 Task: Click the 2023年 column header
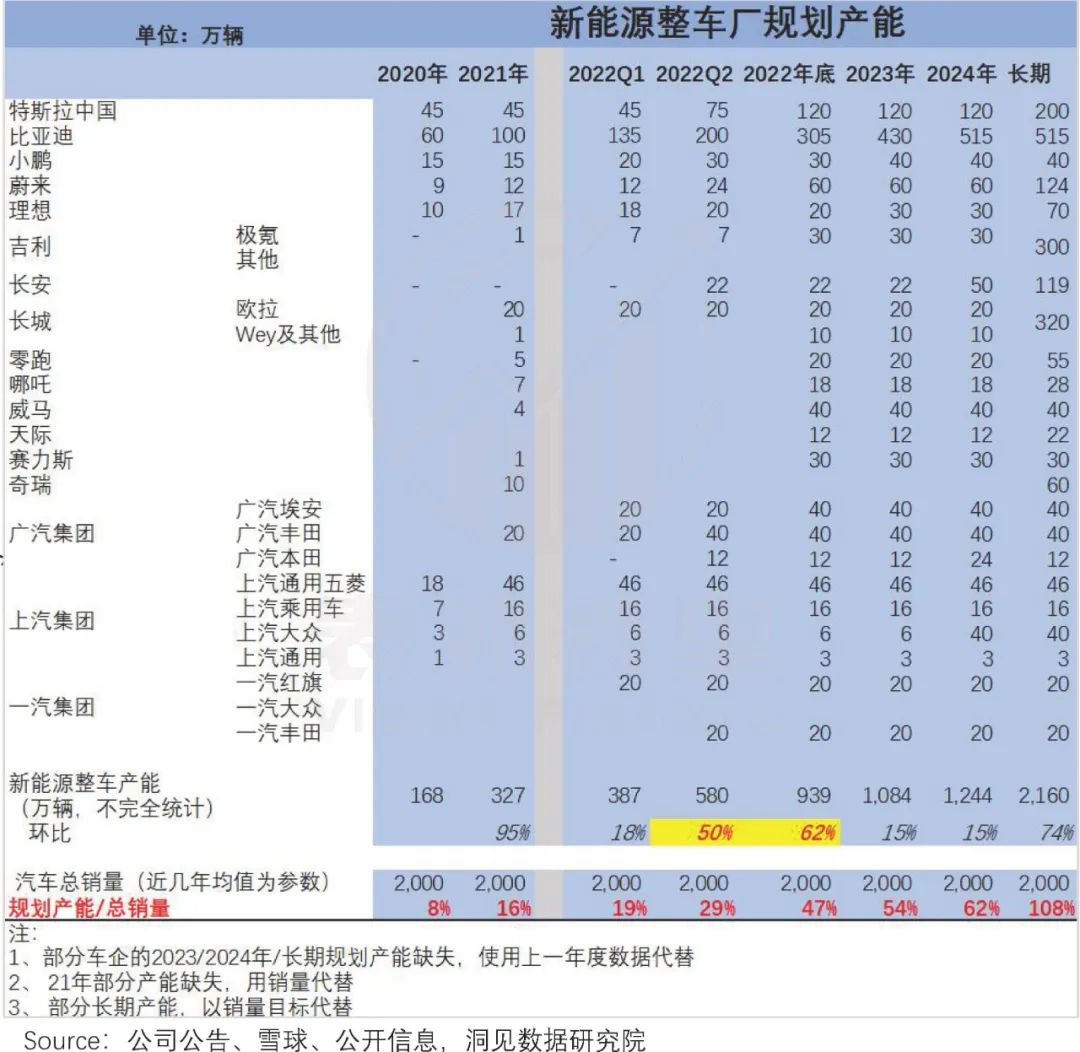pos(880,74)
